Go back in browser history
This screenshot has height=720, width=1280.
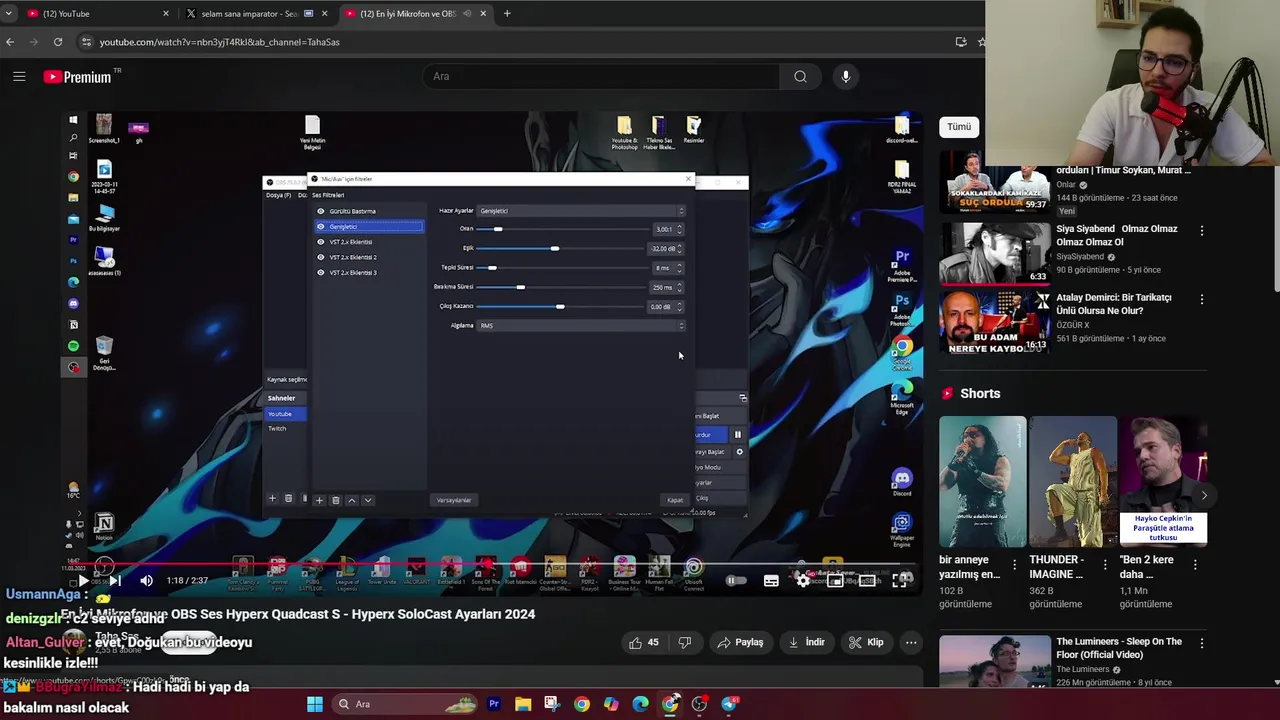click(x=10, y=42)
